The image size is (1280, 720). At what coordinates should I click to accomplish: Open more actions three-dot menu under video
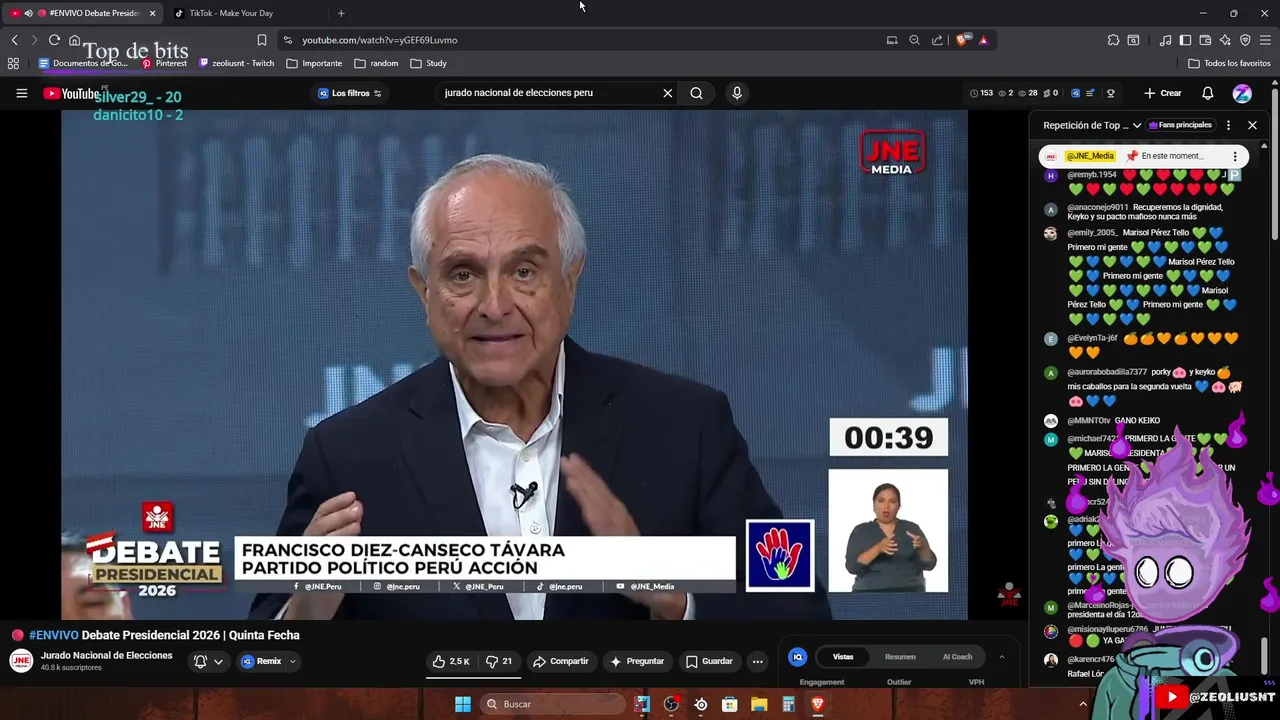click(x=757, y=661)
